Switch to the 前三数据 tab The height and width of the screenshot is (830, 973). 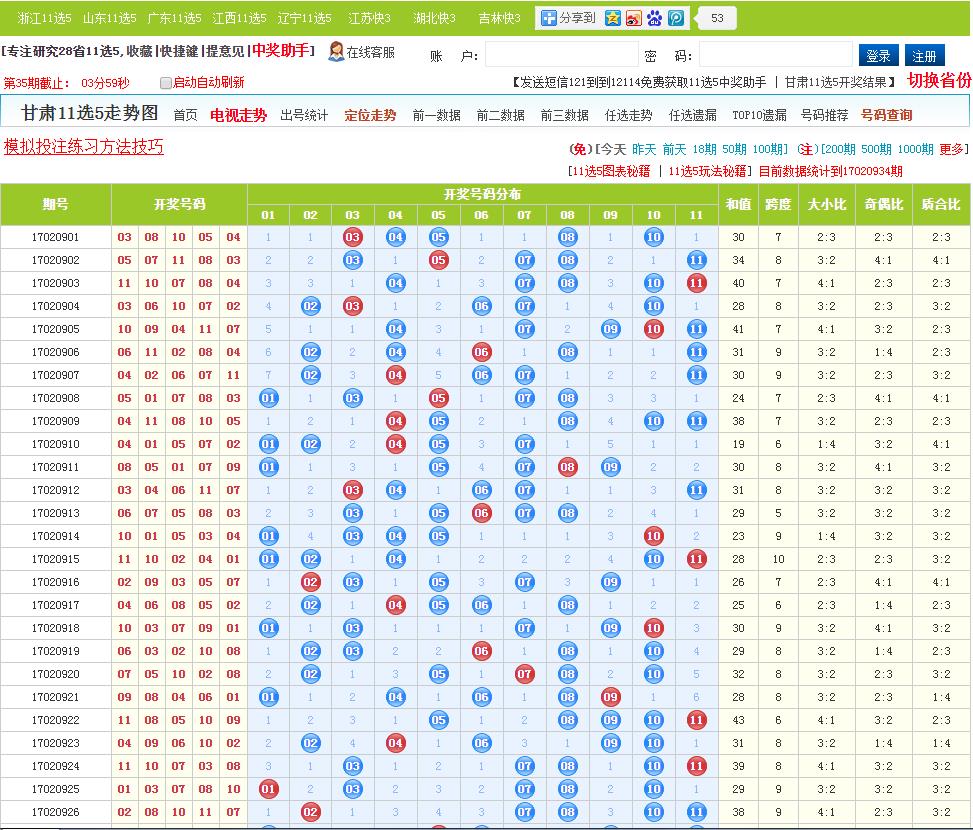coord(564,115)
